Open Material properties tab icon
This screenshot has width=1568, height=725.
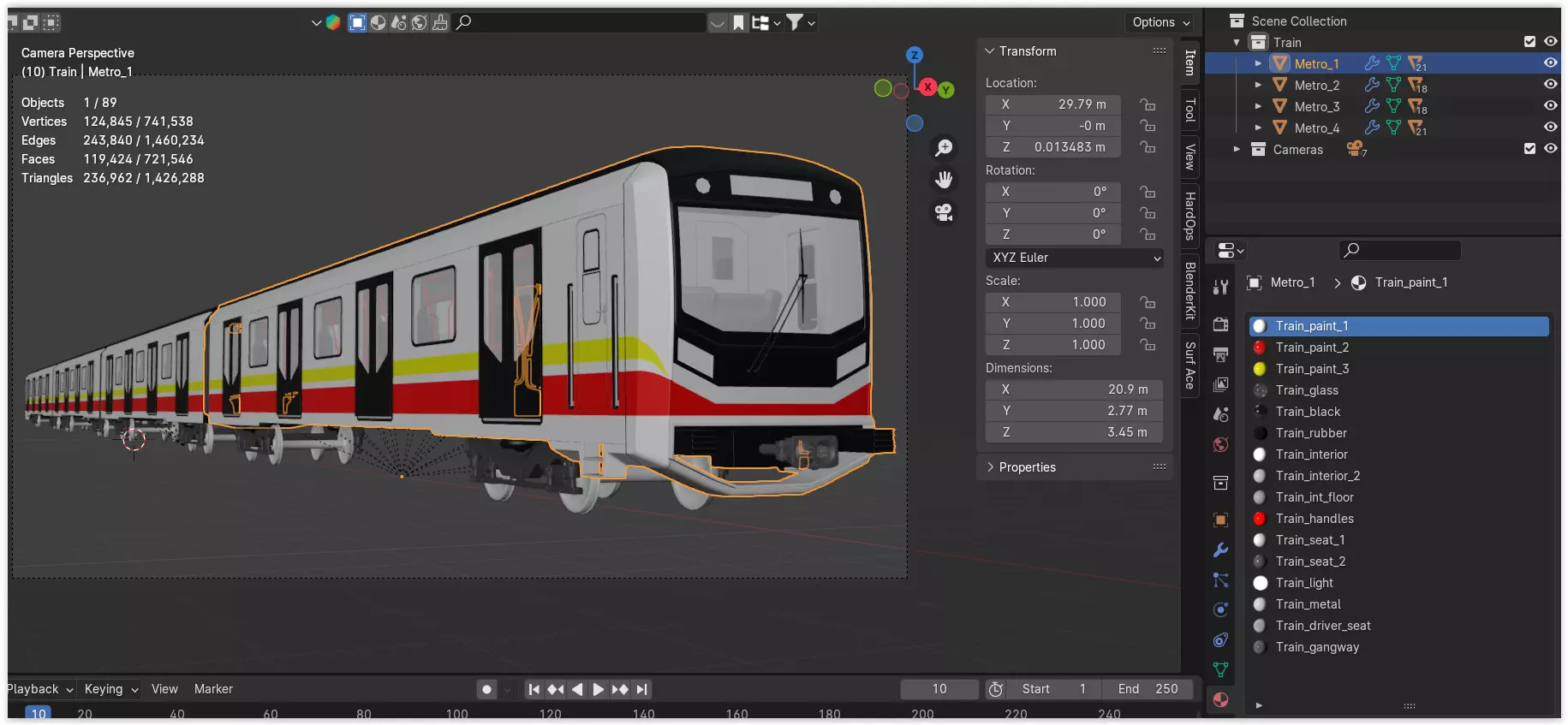[1221, 699]
